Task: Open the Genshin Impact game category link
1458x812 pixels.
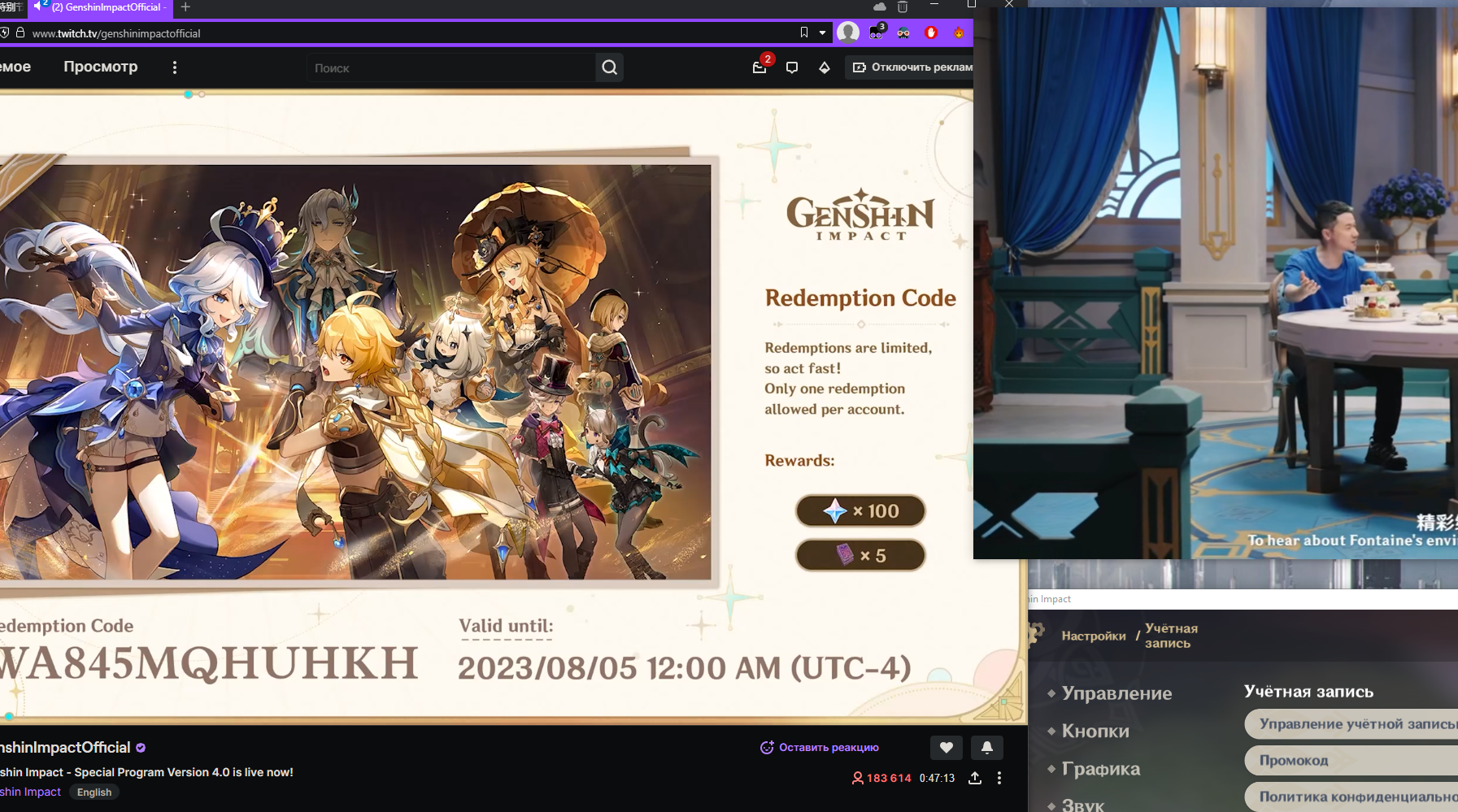Action: pyautogui.click(x=31, y=792)
